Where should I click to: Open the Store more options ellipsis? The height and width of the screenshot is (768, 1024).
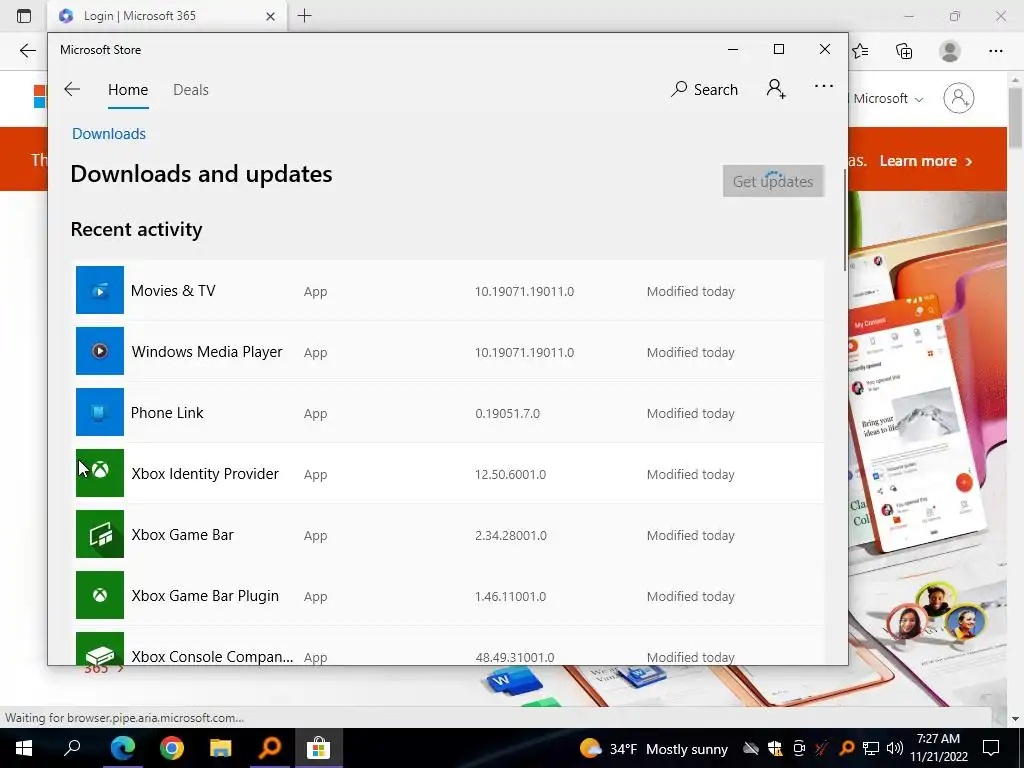(x=824, y=86)
